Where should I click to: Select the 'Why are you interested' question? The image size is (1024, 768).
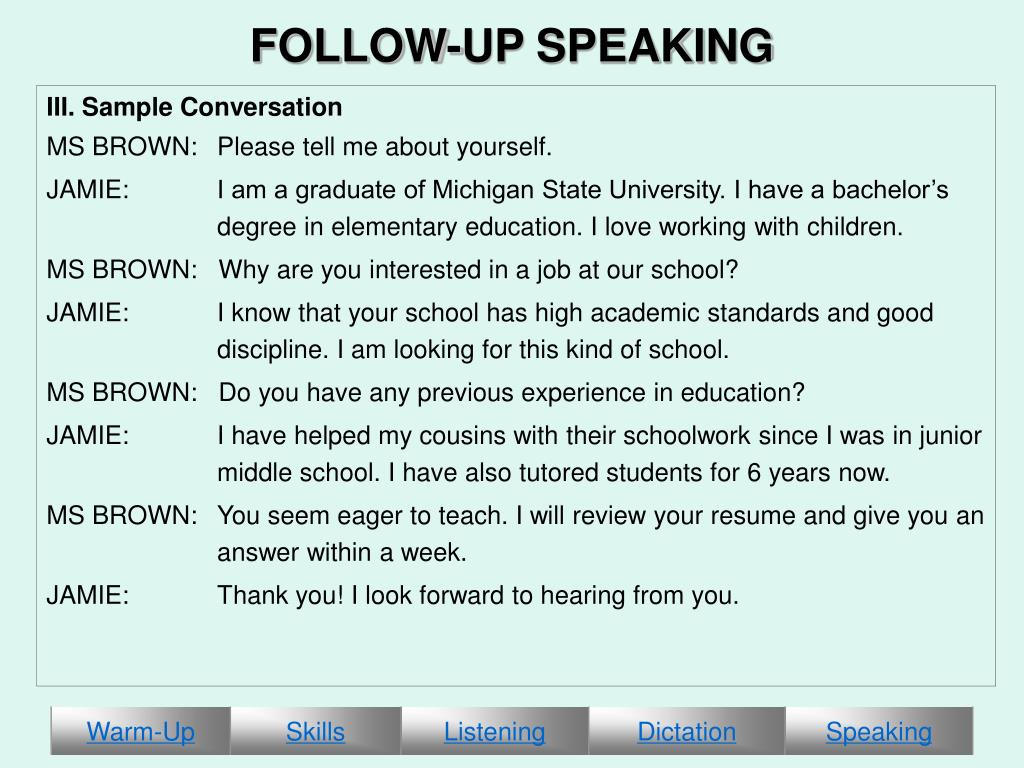478,270
